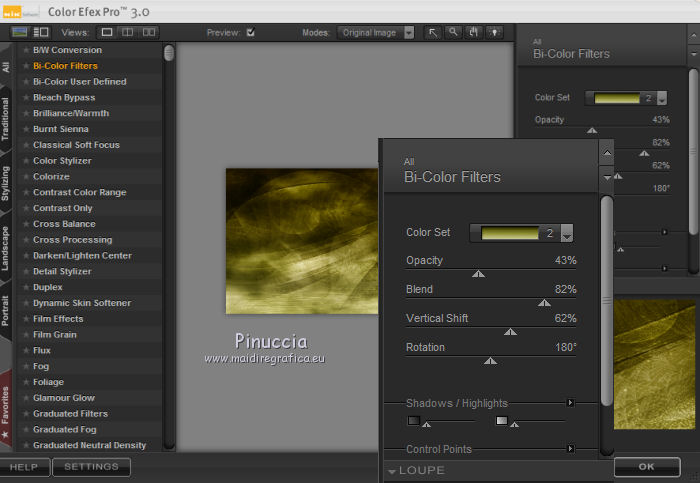Toggle favorite star for Colorize

pos(26,176)
